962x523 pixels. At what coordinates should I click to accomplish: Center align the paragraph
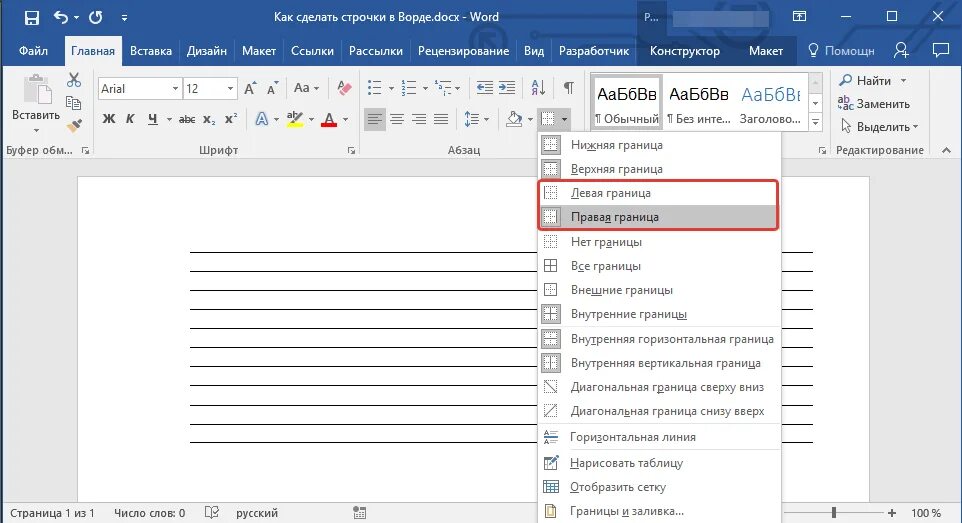[x=397, y=119]
